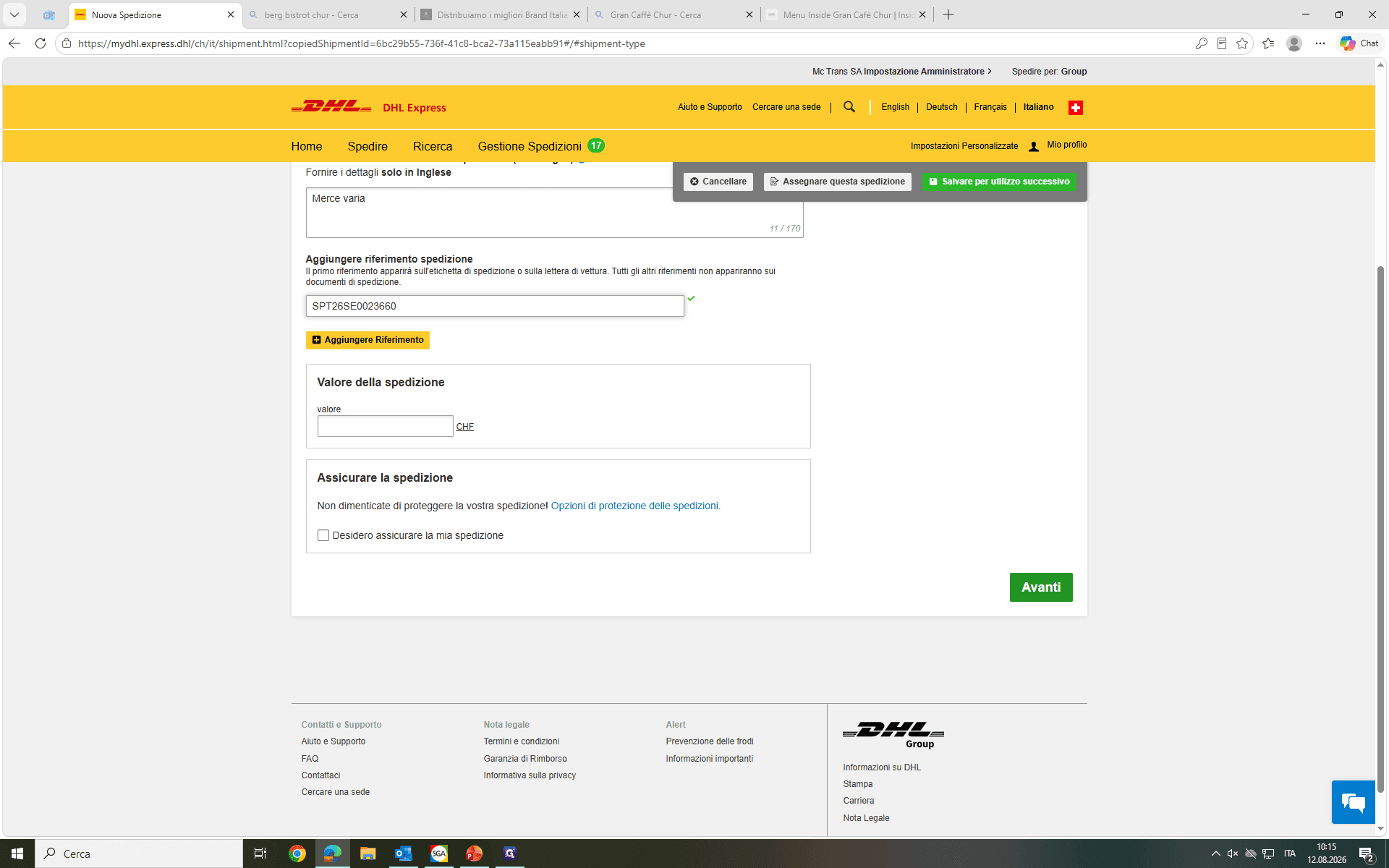This screenshot has height=868, width=1389.
Task: Open the live chat bubble widget
Action: [1353, 802]
